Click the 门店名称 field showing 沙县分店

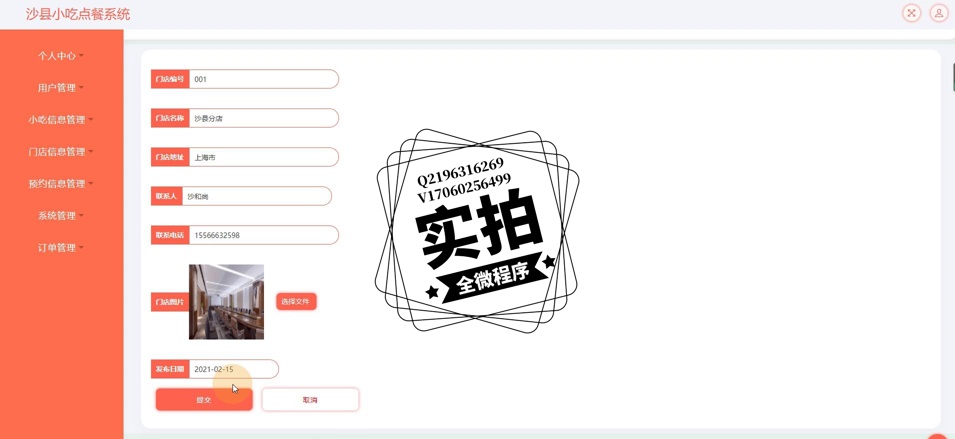pyautogui.click(x=264, y=118)
